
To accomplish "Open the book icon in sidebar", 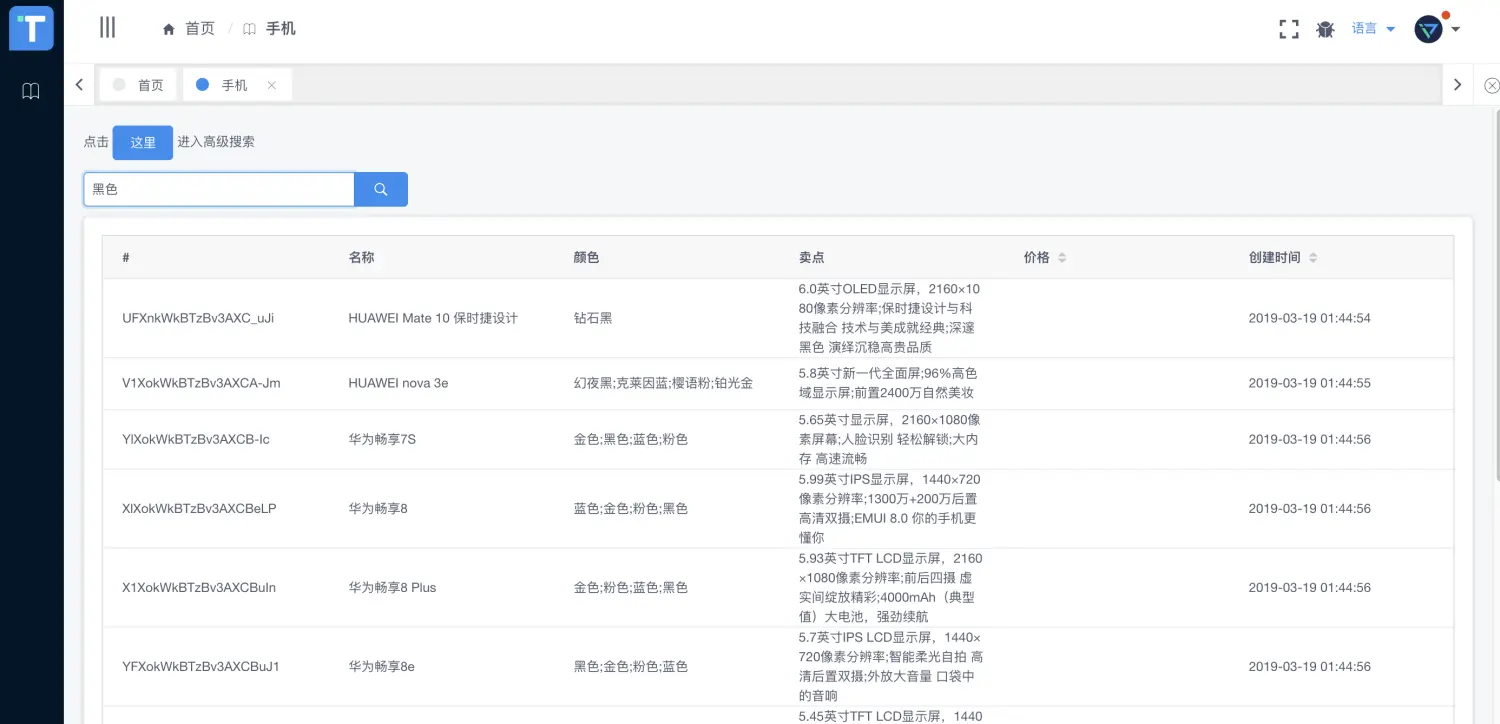I will coord(31,91).
